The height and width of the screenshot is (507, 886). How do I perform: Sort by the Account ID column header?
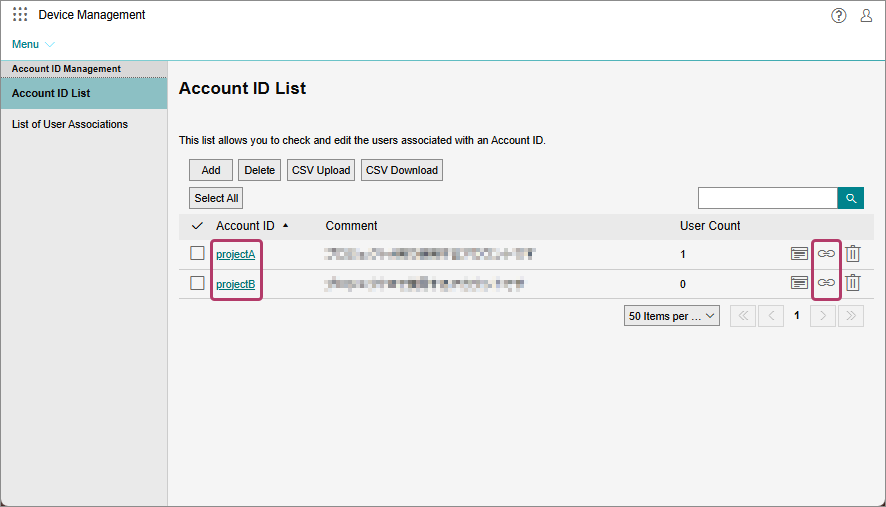pos(245,226)
